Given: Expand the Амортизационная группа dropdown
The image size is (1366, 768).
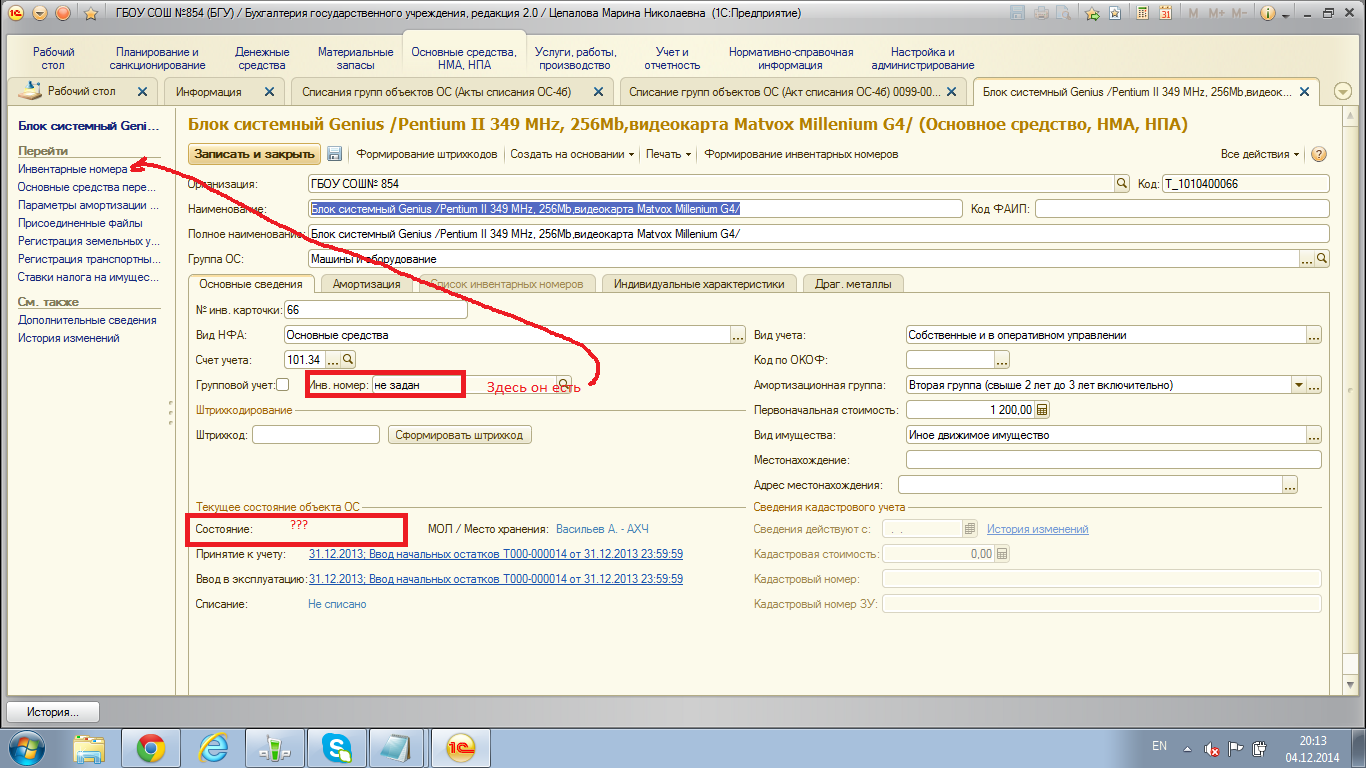Looking at the screenshot, I should 1298,385.
